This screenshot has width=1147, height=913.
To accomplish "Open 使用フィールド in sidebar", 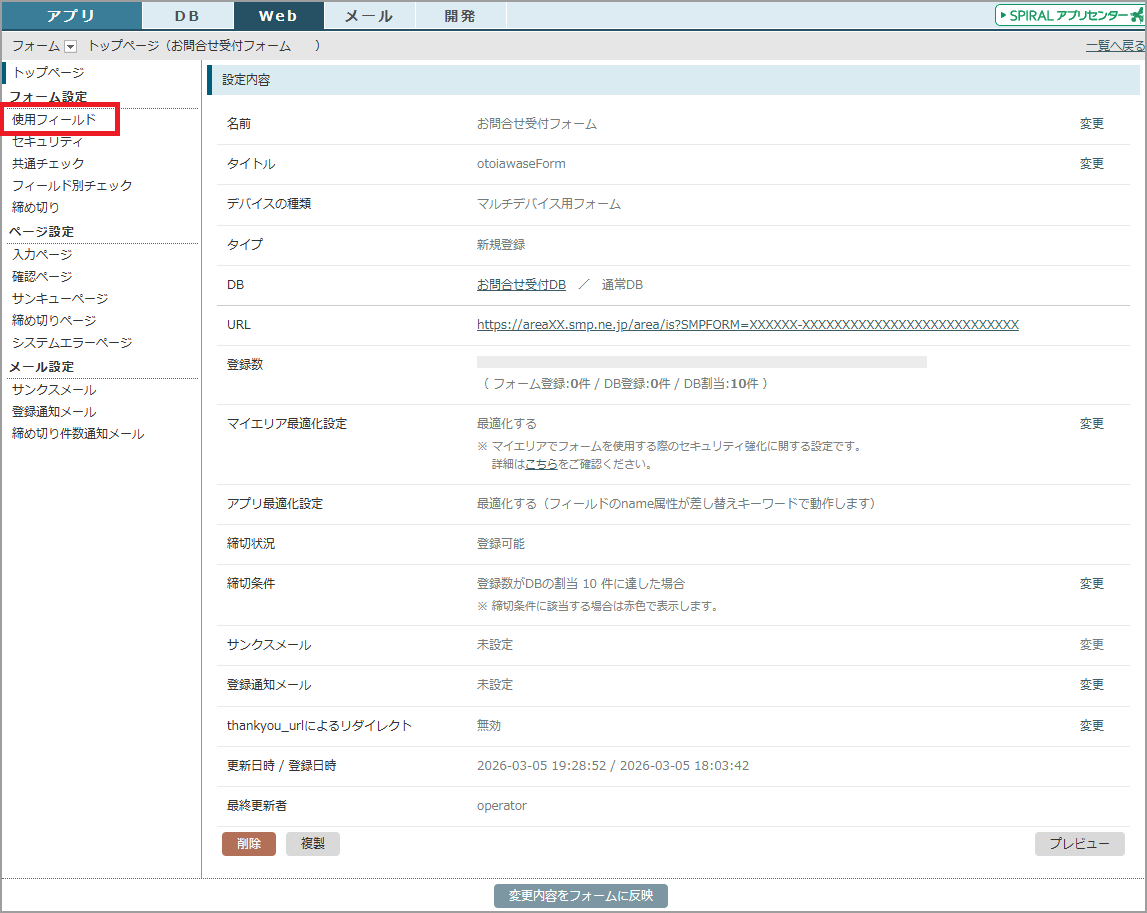I will coord(55,119).
